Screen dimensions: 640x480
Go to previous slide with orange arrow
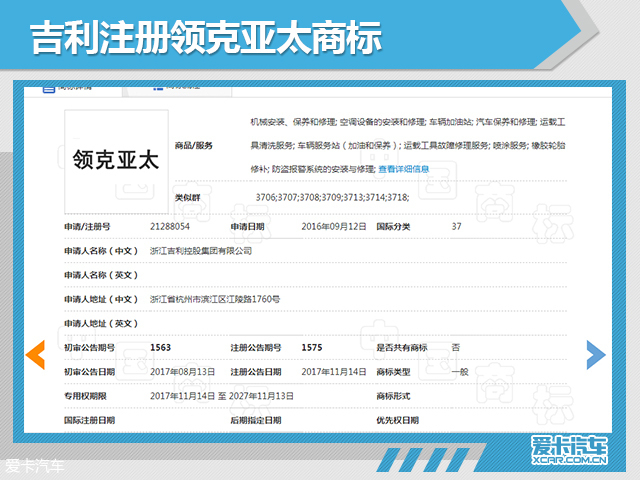point(36,355)
